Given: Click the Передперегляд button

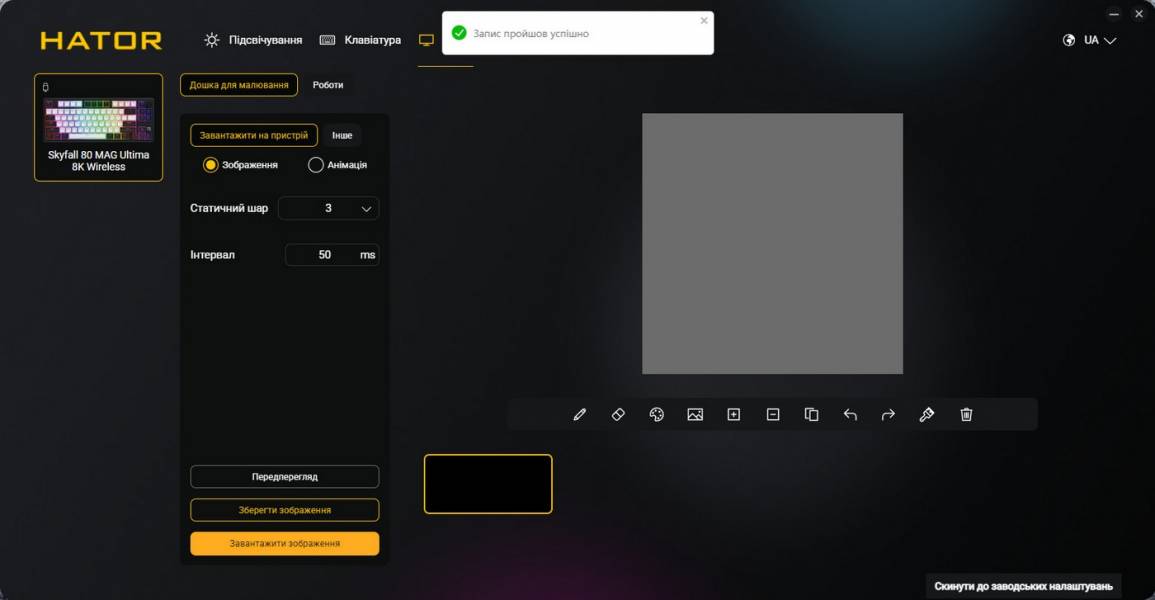Looking at the screenshot, I should coord(285,477).
